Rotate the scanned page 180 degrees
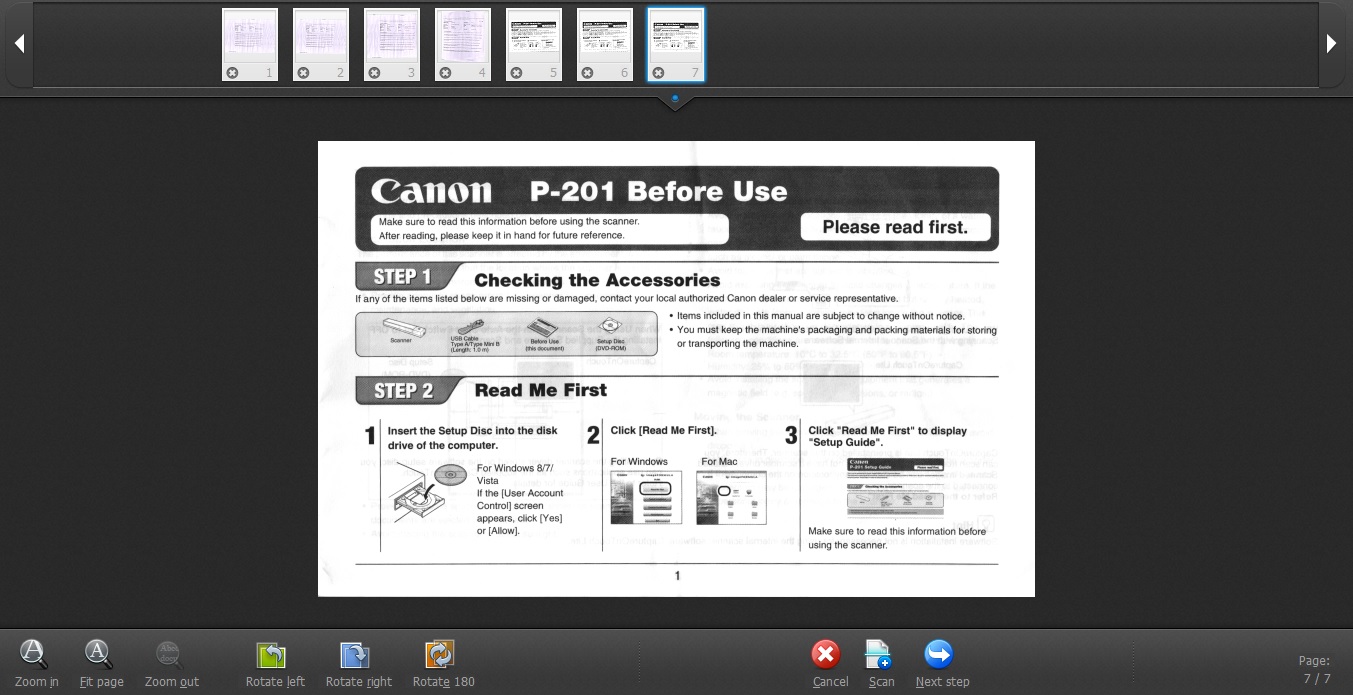Image resolution: width=1353 pixels, height=695 pixels. (x=440, y=655)
